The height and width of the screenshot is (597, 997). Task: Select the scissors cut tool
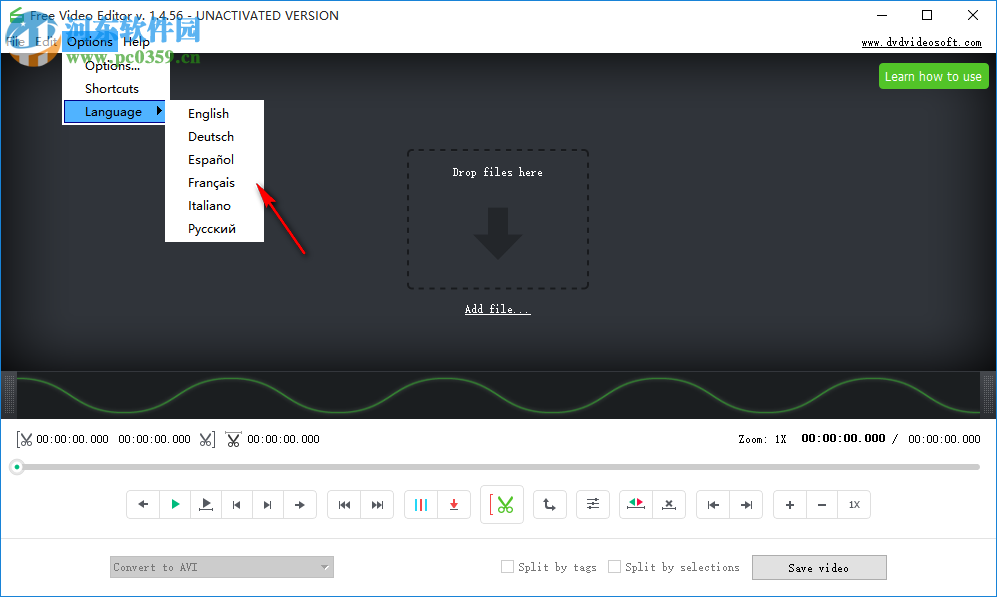(x=501, y=505)
